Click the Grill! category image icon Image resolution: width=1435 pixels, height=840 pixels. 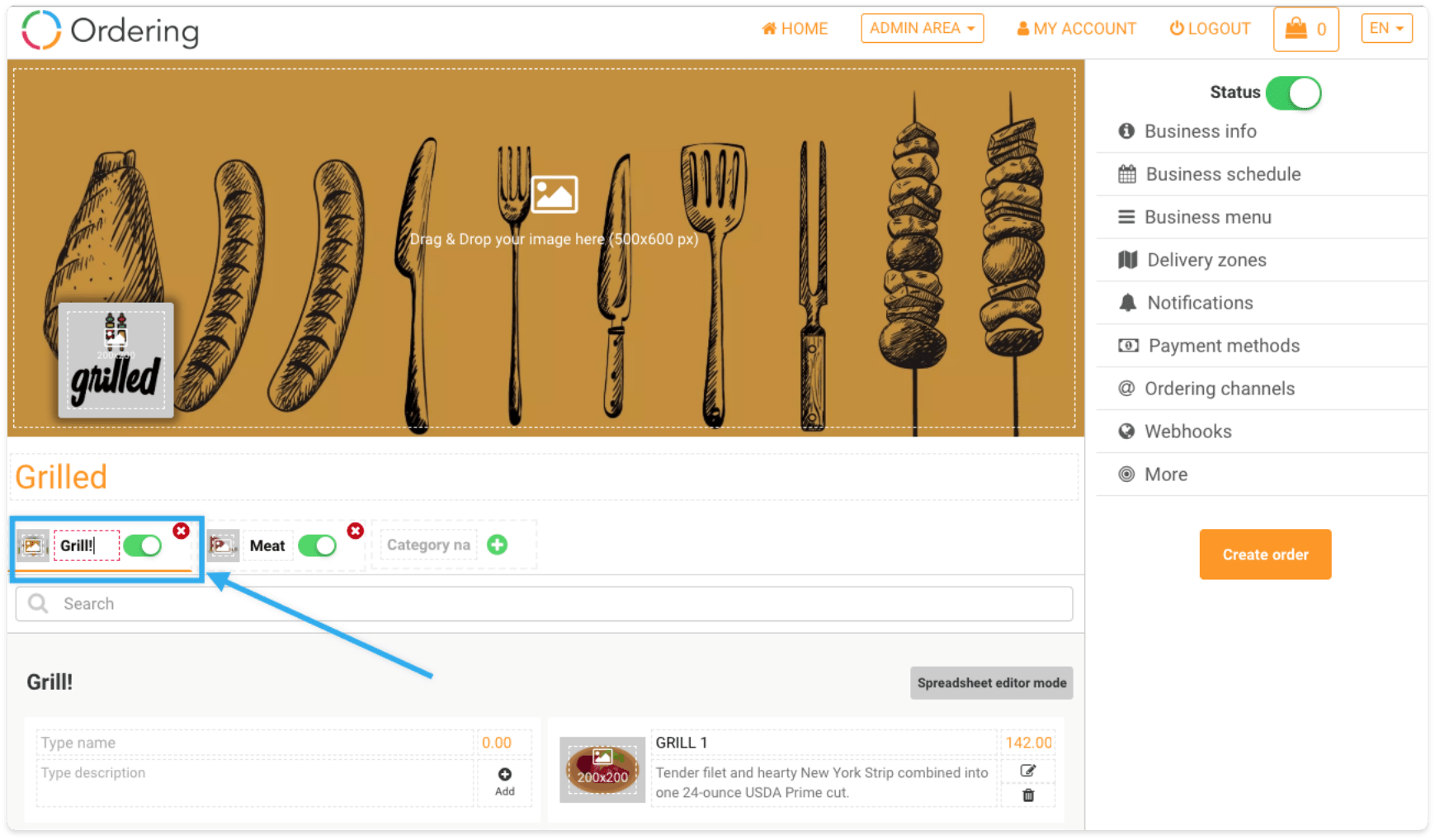33,545
